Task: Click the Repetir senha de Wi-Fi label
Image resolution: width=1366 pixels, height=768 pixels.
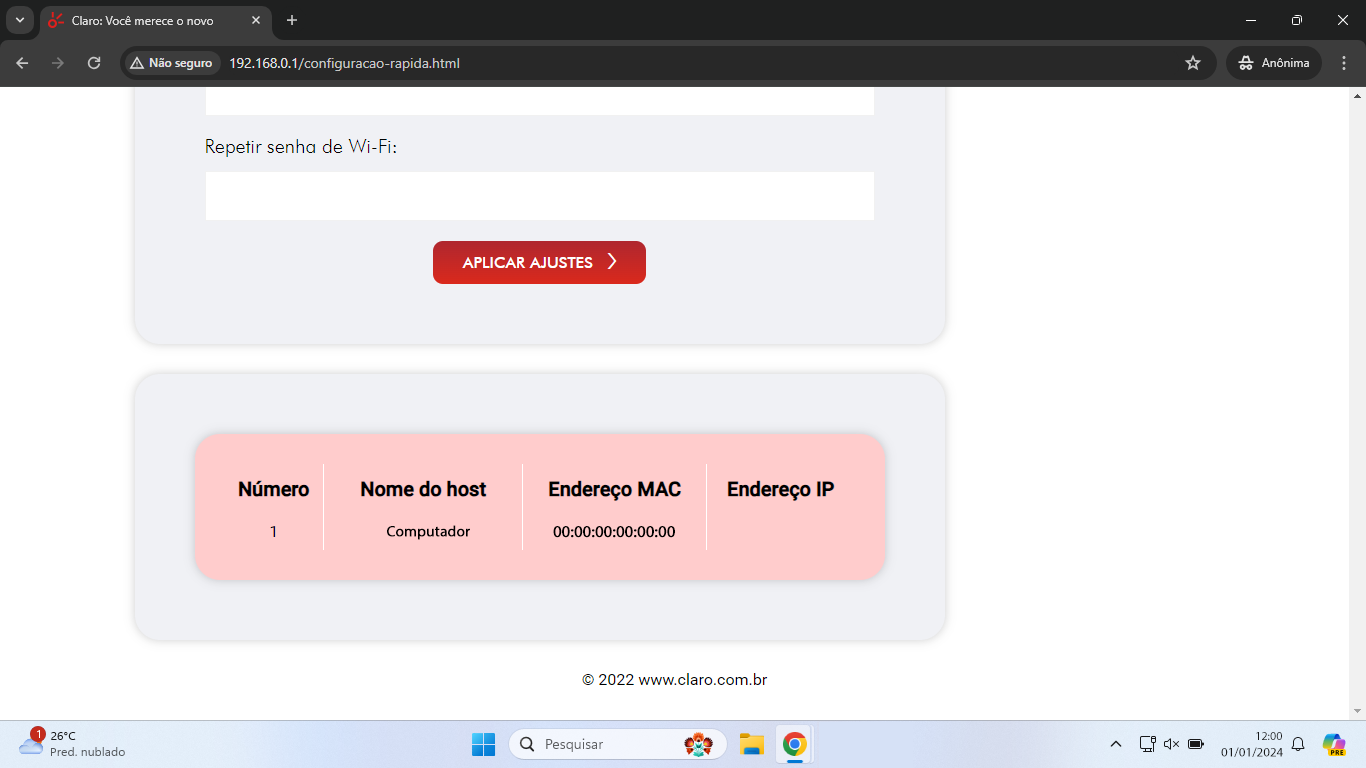Action: click(x=301, y=147)
